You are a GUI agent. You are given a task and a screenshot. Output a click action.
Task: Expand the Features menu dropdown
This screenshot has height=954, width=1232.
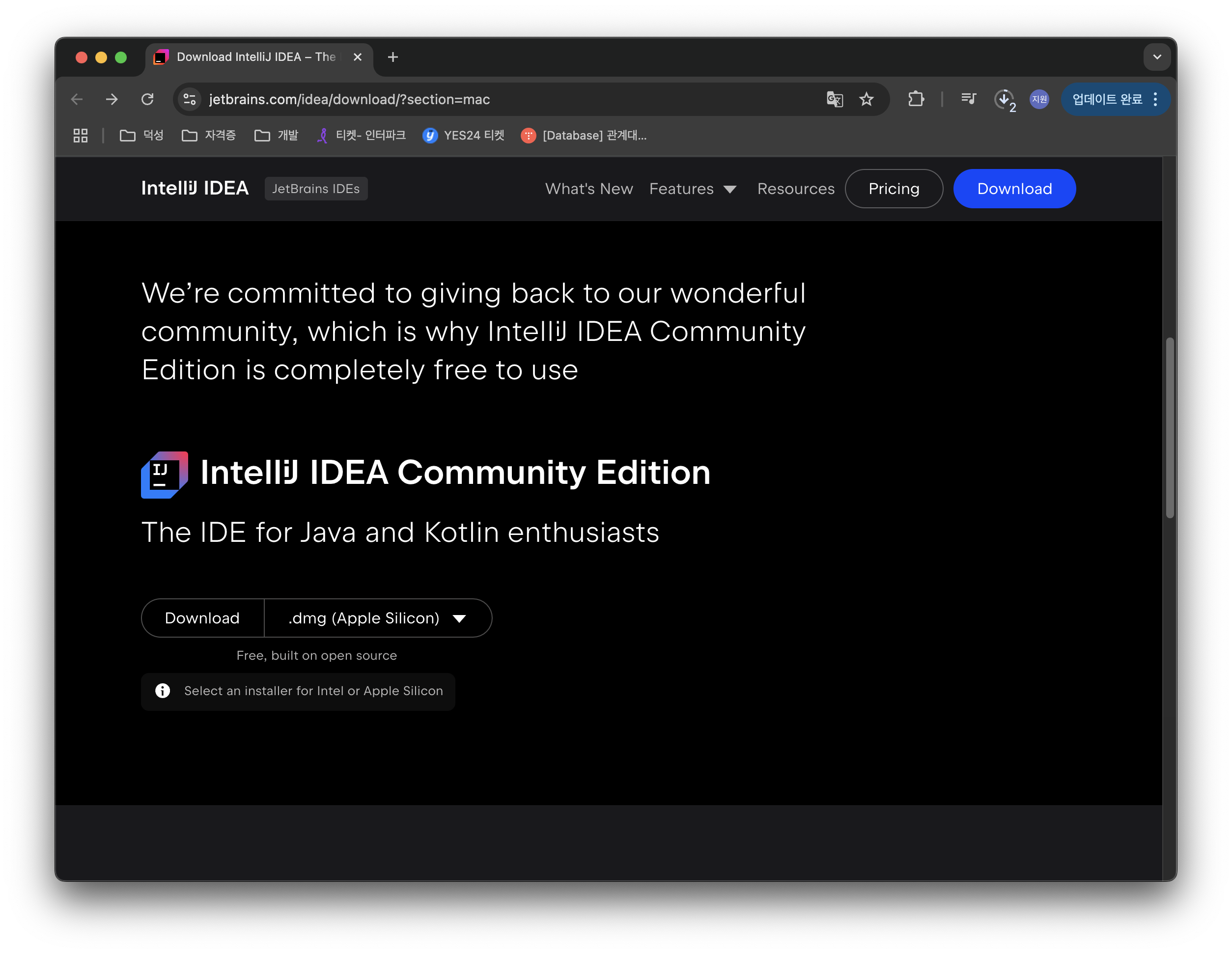(693, 189)
